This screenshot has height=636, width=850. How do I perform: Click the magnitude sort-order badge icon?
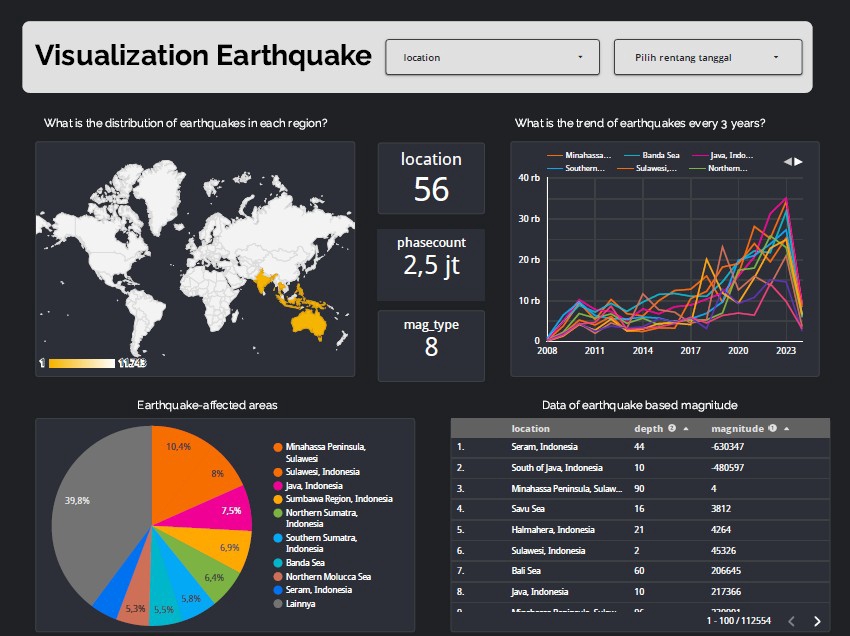[773, 429]
